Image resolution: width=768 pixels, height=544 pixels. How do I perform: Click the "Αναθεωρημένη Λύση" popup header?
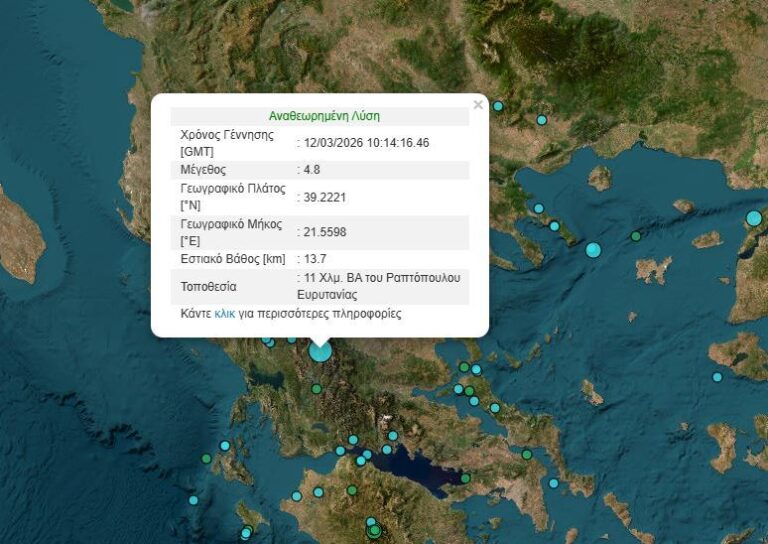pos(324,115)
